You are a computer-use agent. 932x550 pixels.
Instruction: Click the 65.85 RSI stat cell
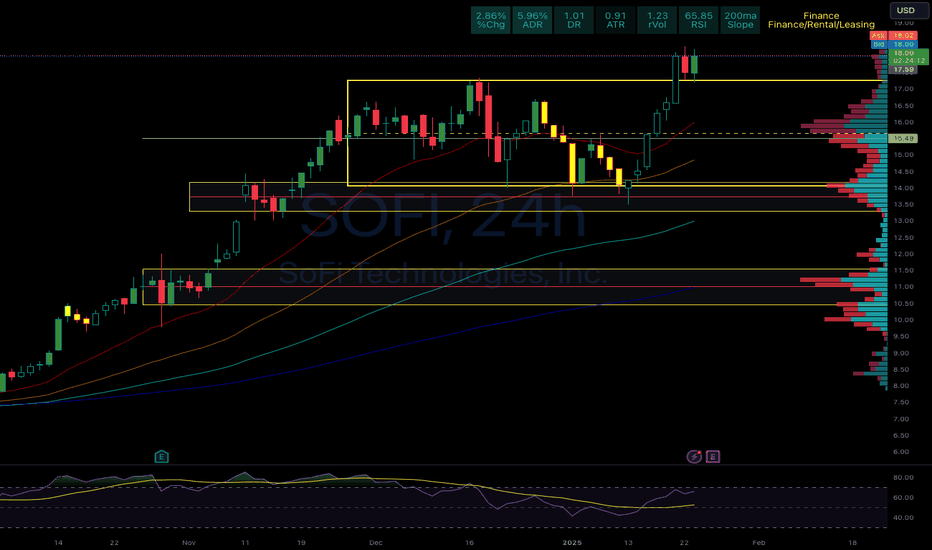pyautogui.click(x=699, y=20)
